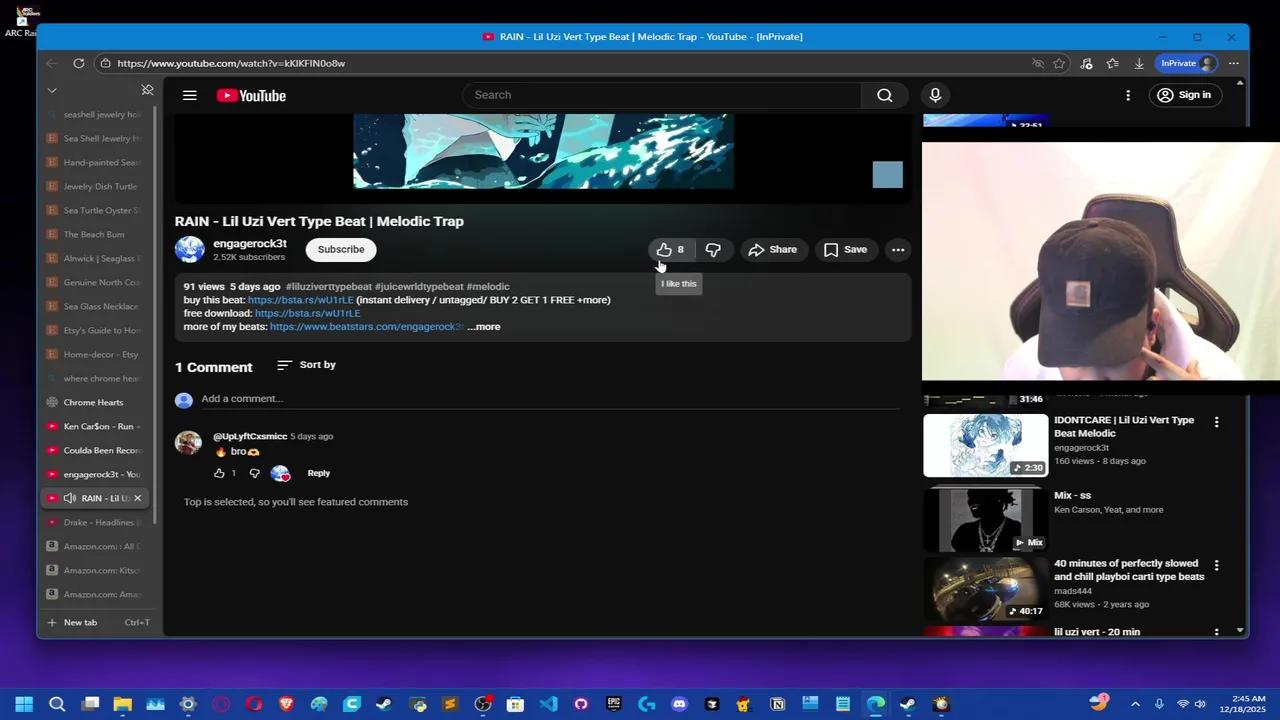Open the buy this beat bsta.rs link
Image resolution: width=1280 pixels, height=720 pixels.
pyautogui.click(x=301, y=300)
